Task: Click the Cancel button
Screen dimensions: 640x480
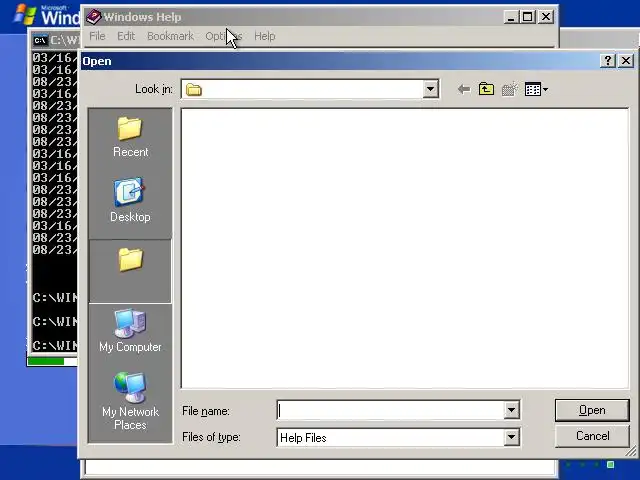Action: (592, 436)
